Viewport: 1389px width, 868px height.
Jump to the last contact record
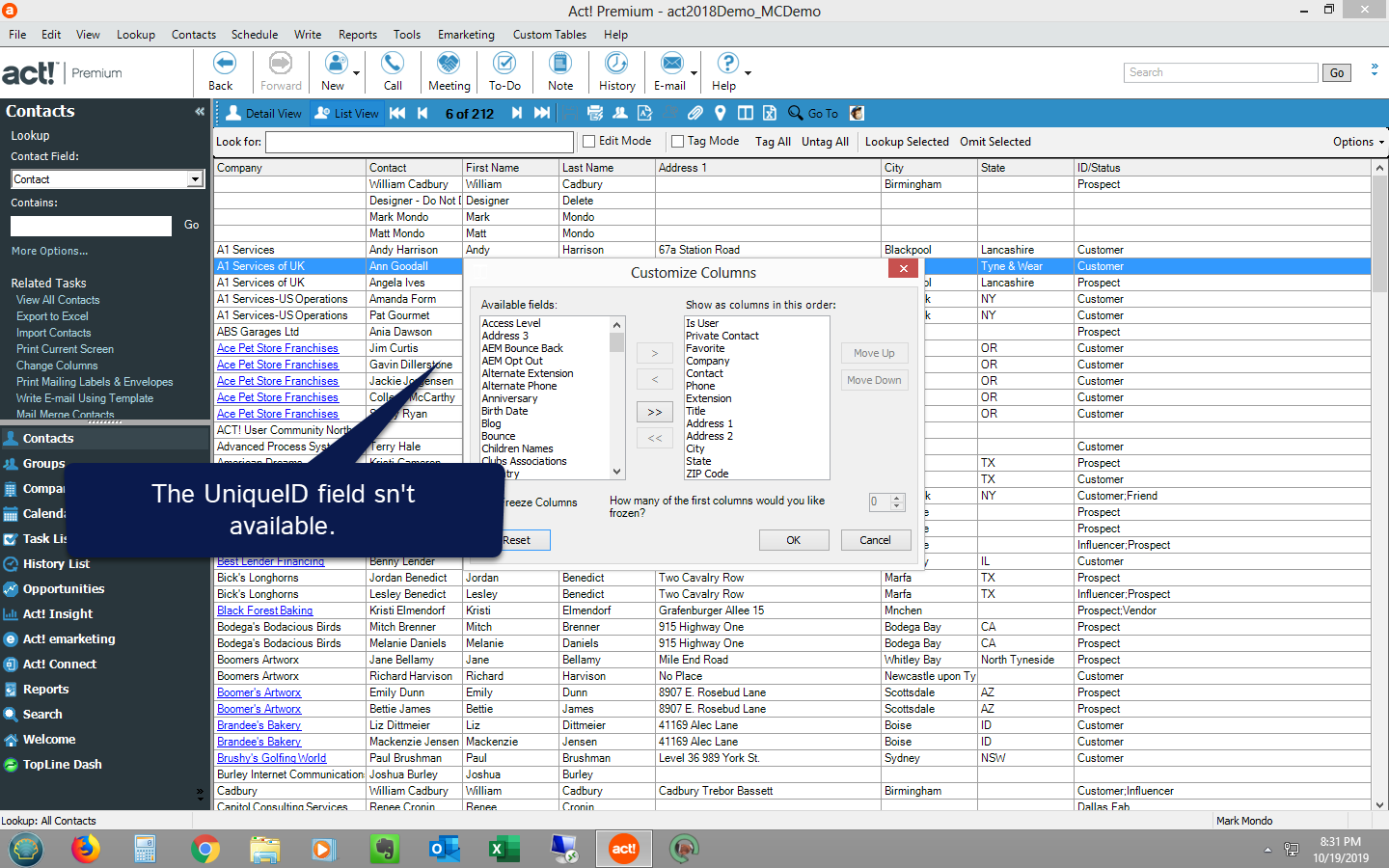point(542,113)
